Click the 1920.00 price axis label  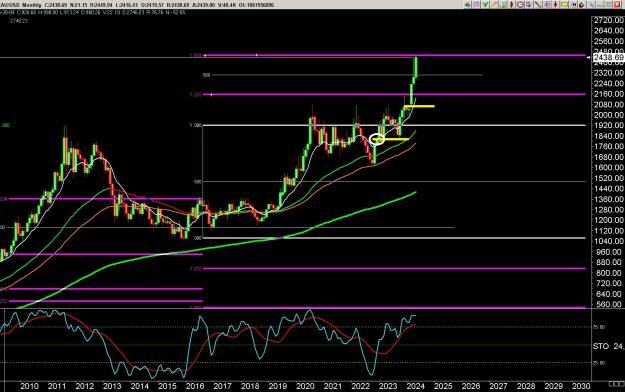click(x=609, y=125)
